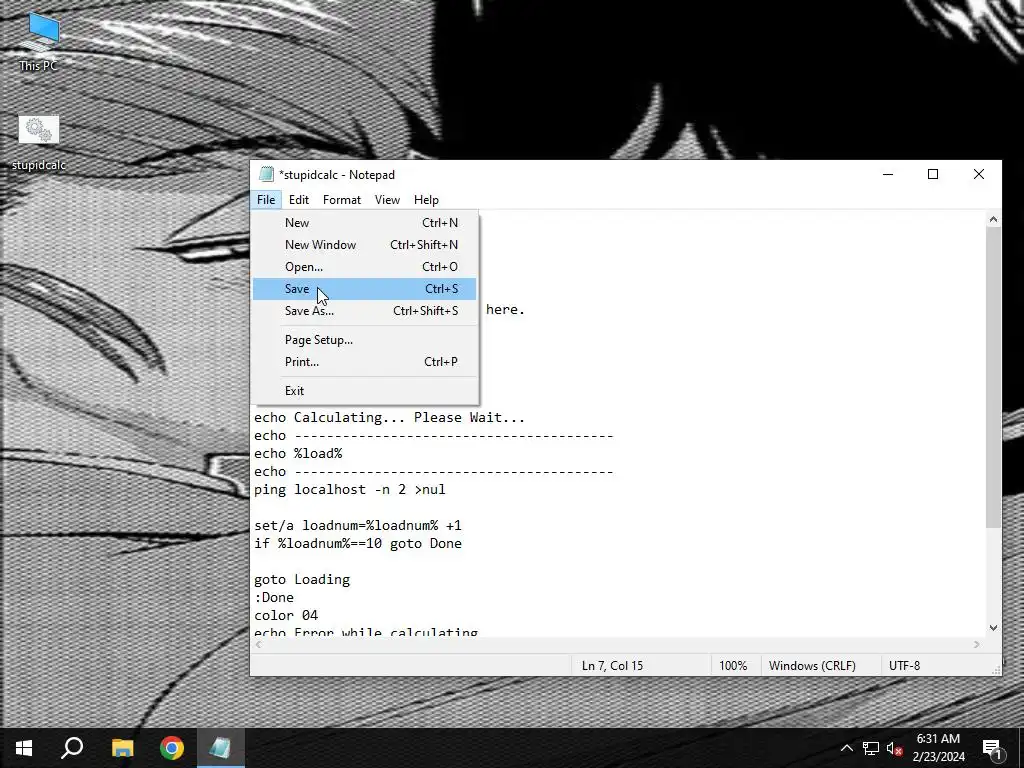Click the Notepad title bar icon
The width and height of the screenshot is (1024, 768).
coord(266,174)
